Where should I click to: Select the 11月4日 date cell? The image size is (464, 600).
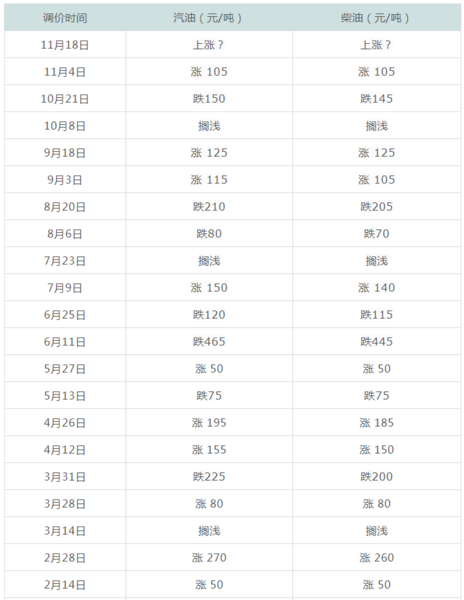[65, 72]
